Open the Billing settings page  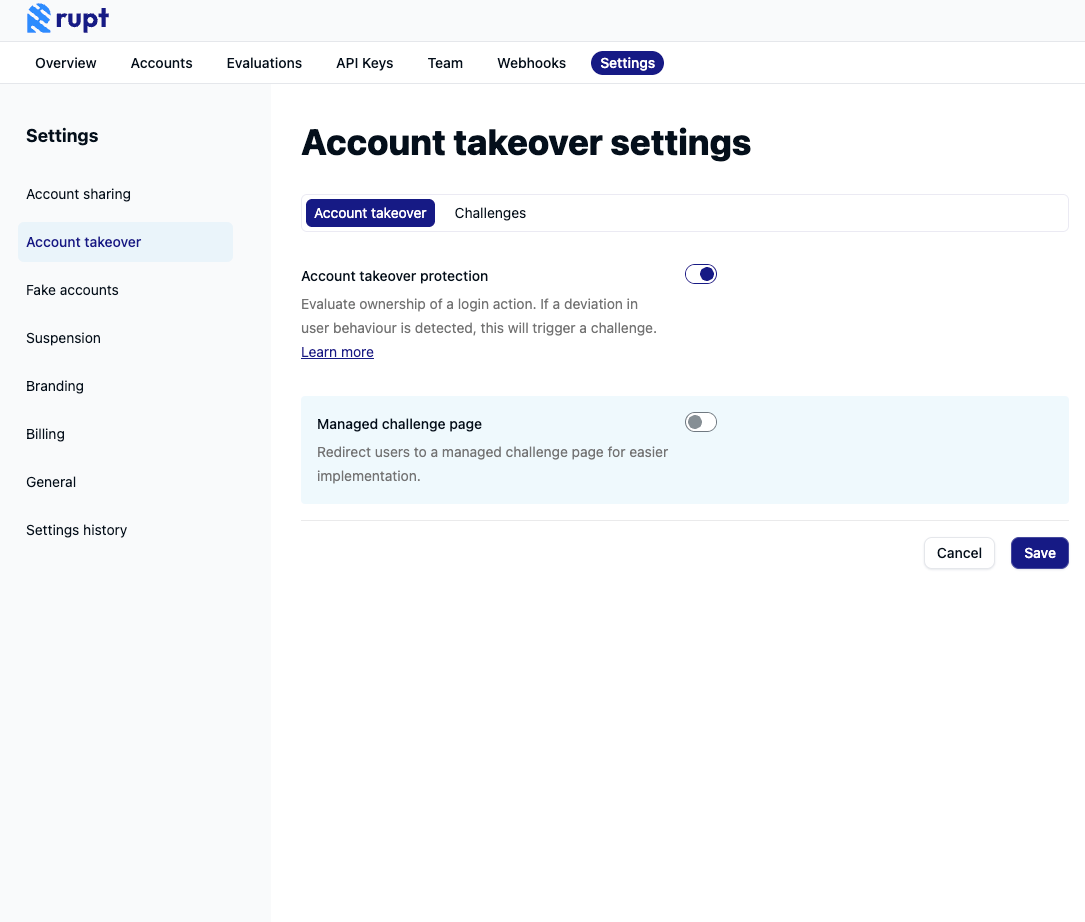point(45,434)
